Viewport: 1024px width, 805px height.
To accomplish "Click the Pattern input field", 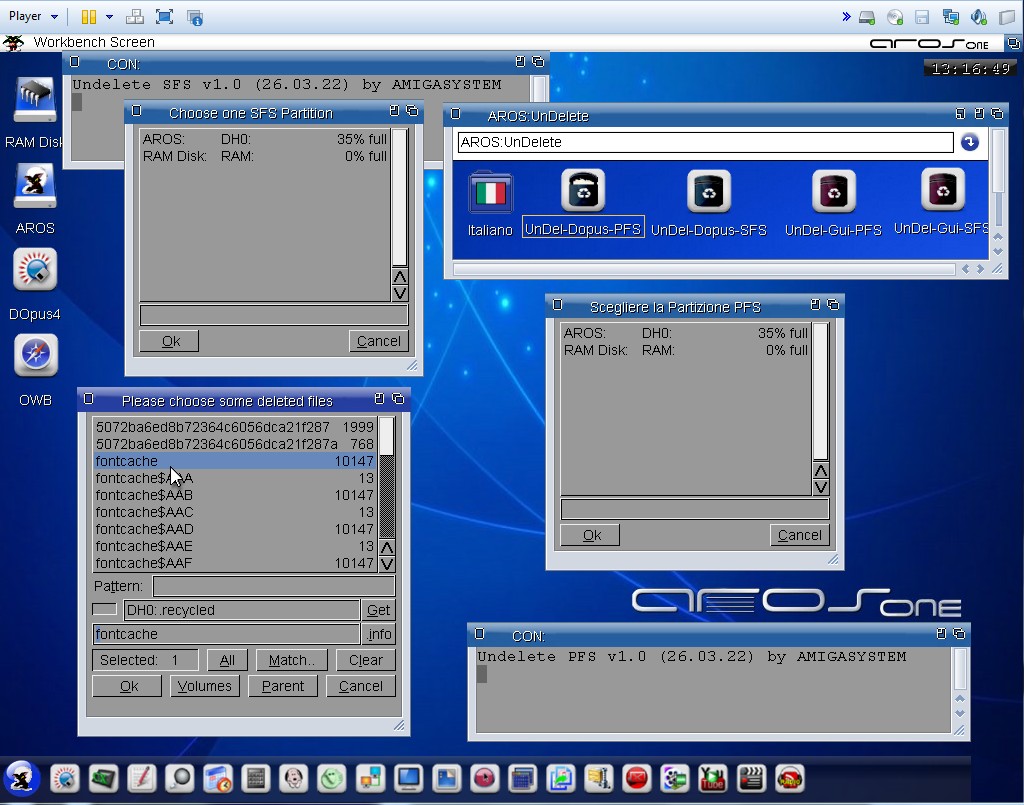I will [273, 586].
